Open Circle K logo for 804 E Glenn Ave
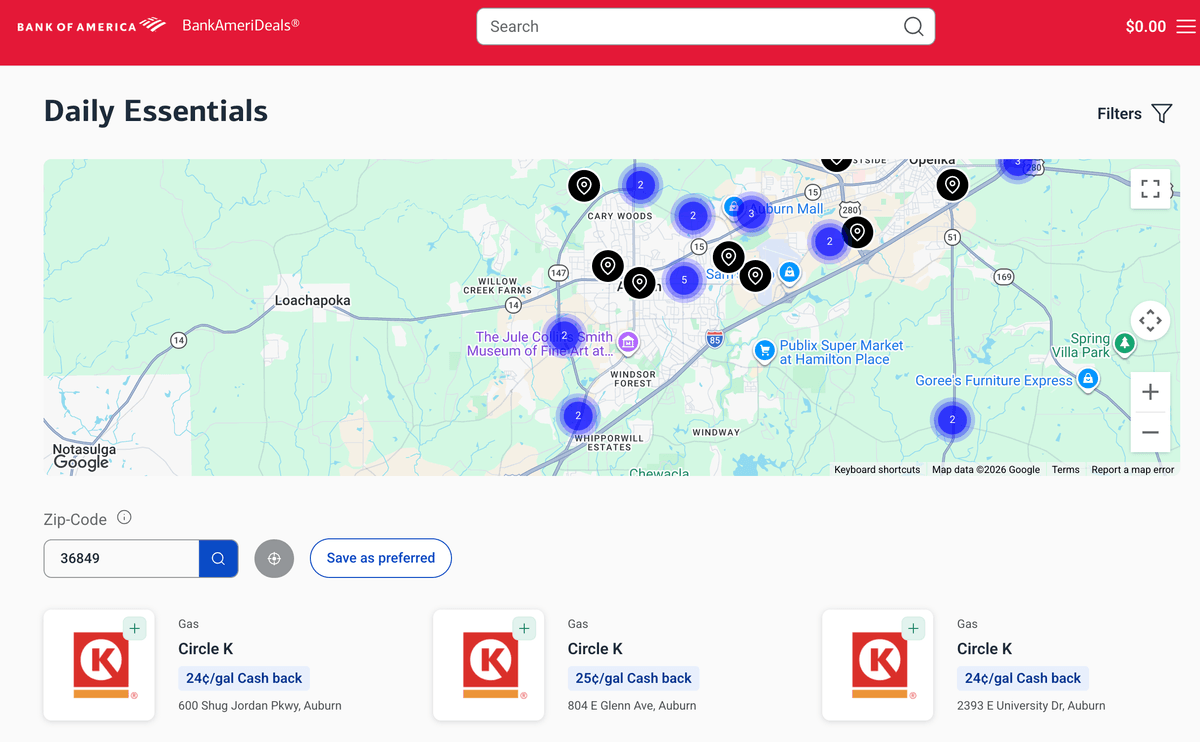The height and width of the screenshot is (742, 1200). (489, 665)
